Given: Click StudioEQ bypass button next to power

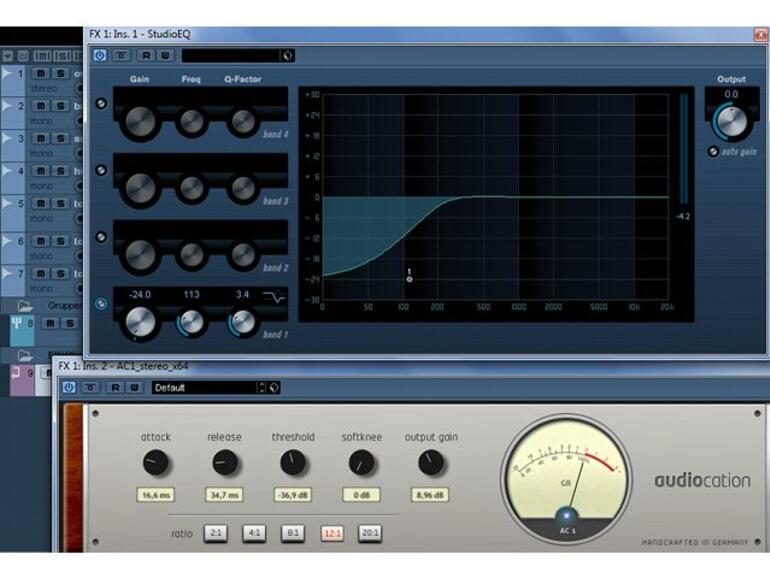Looking at the screenshot, I should click(x=121, y=55).
